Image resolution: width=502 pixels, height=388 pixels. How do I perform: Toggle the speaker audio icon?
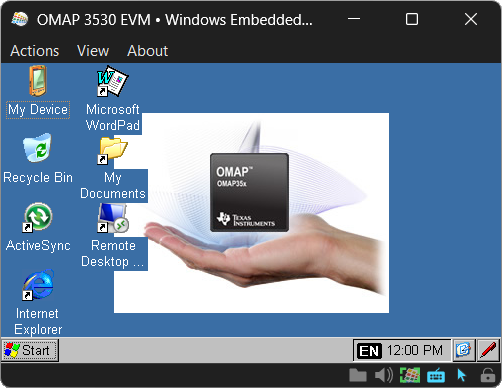pos(384,375)
